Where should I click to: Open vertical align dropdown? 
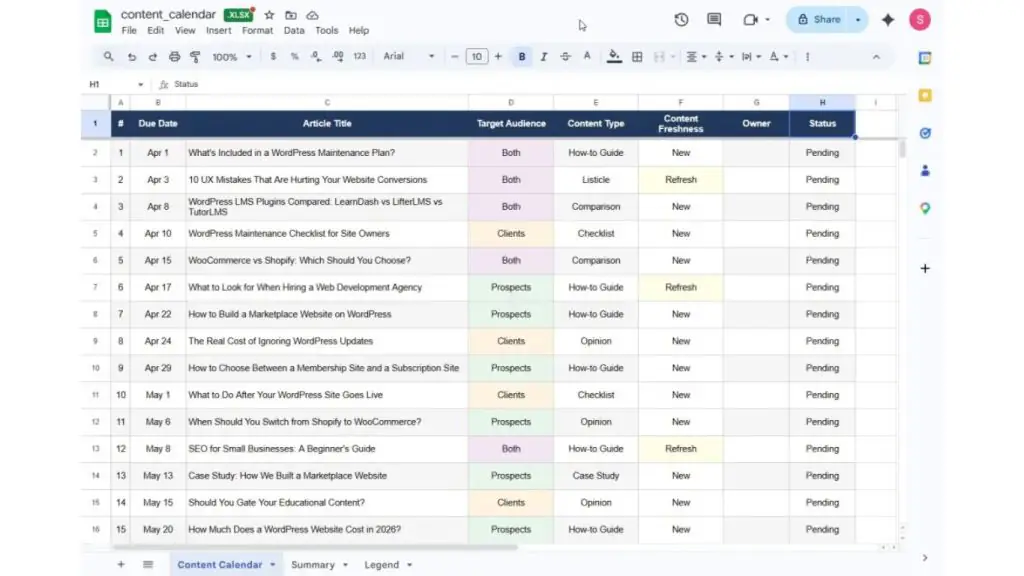[724, 57]
